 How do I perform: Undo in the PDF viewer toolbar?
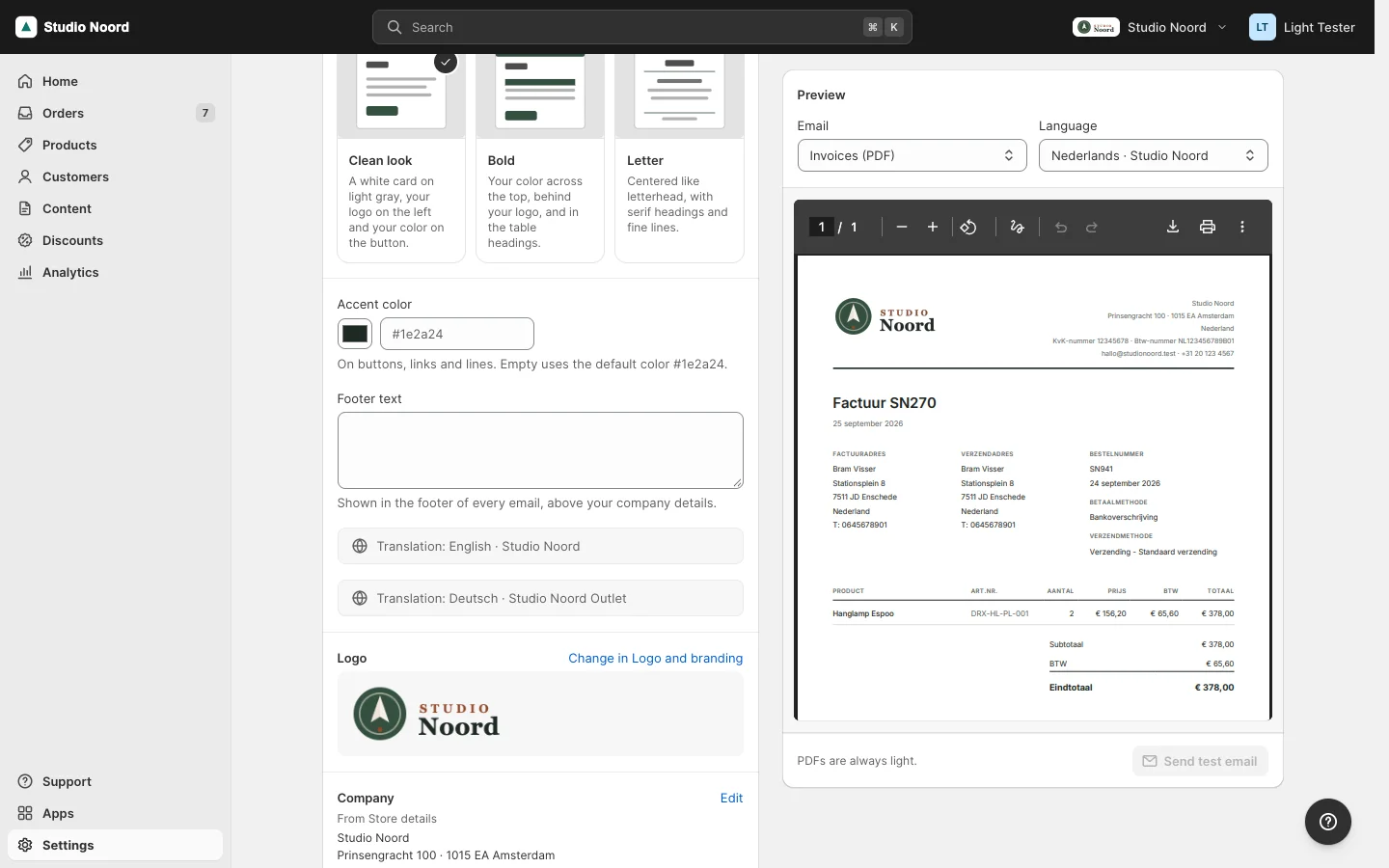tap(1061, 228)
